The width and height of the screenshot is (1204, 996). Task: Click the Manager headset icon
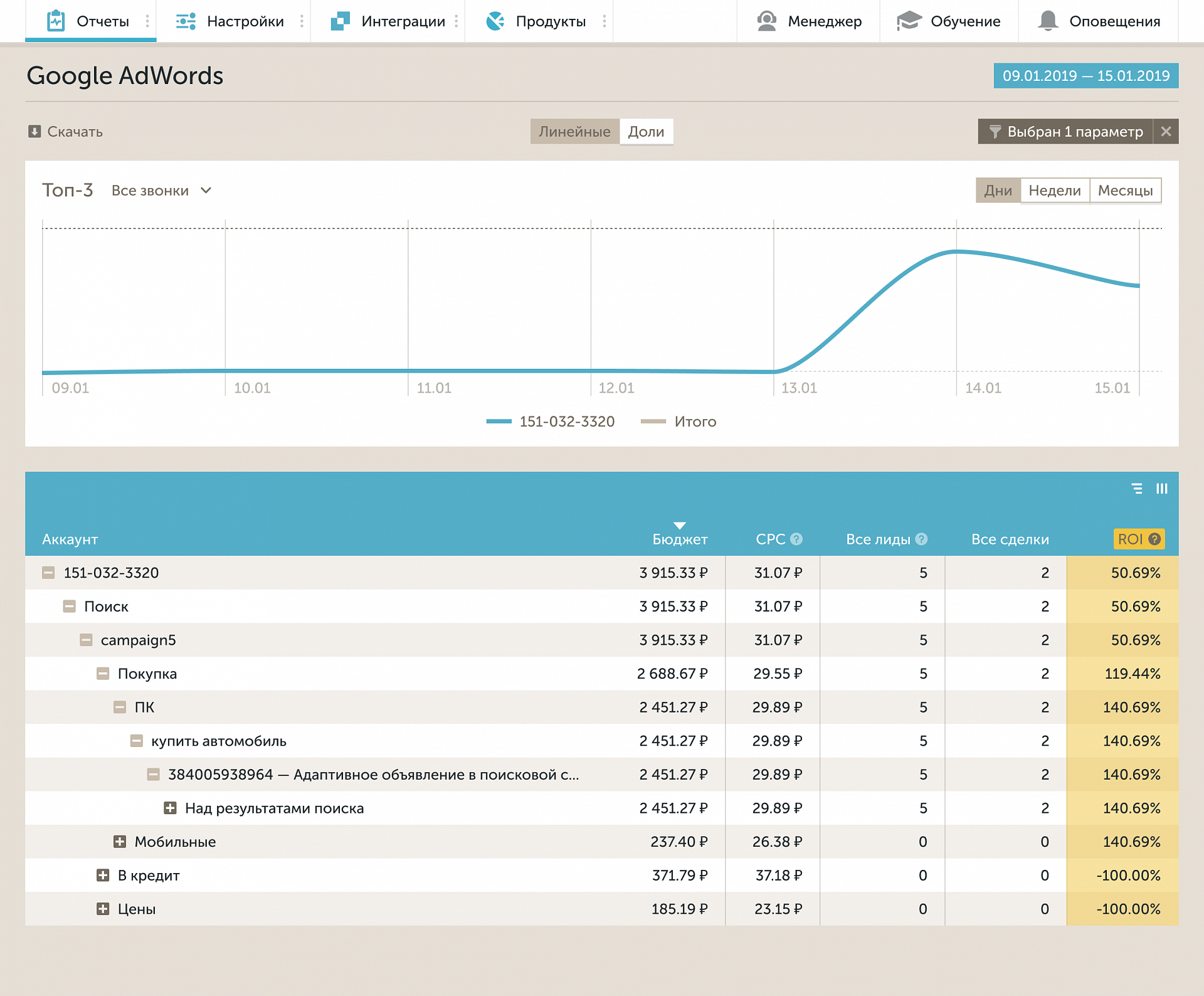(766, 21)
